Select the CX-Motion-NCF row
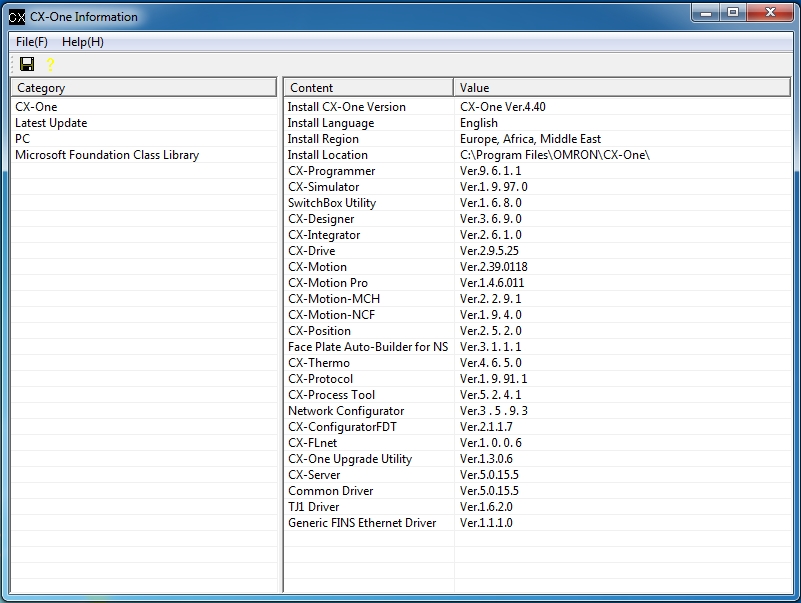Image resolution: width=801 pixels, height=603 pixels. 537,315
